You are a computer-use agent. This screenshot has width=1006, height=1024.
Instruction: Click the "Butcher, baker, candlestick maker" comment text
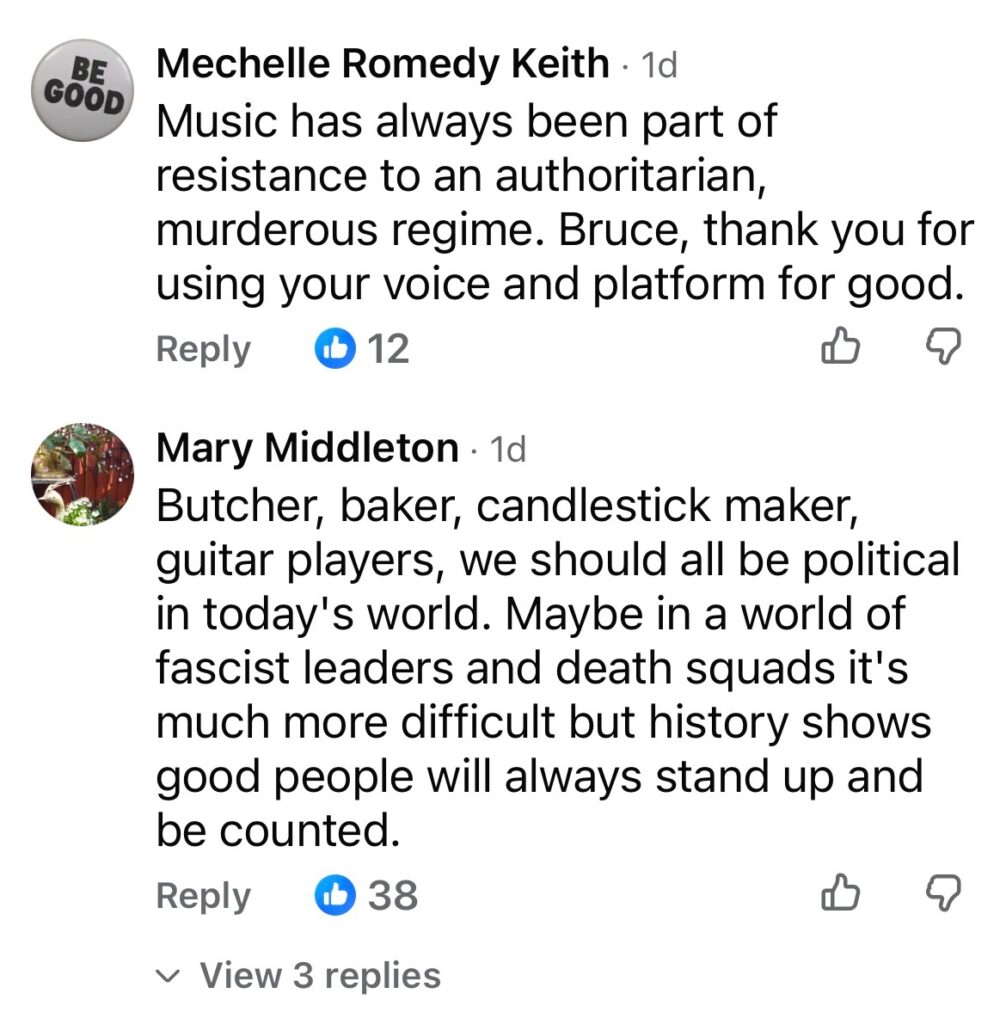557,670
